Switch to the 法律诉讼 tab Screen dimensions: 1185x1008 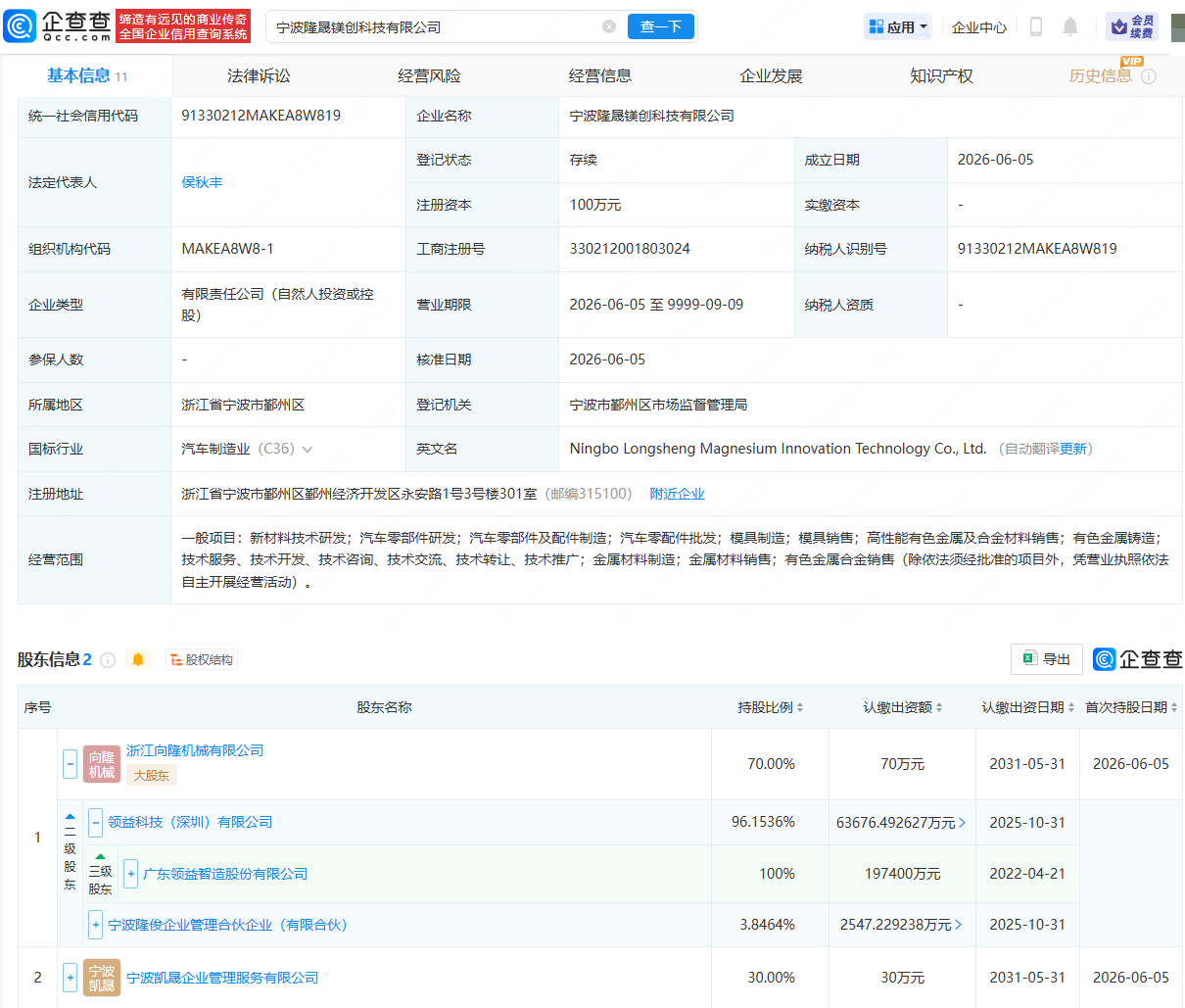coord(259,75)
